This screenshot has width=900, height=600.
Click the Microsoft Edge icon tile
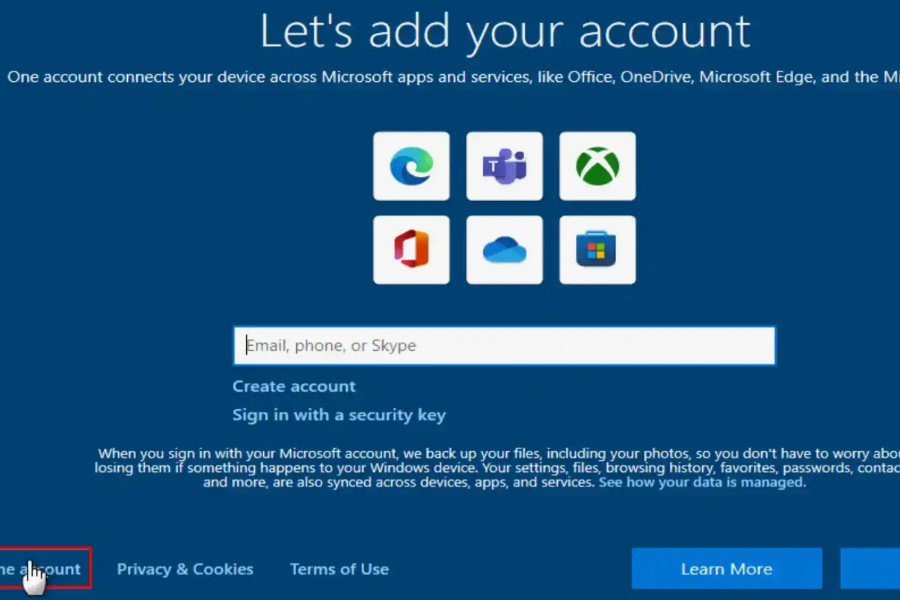coord(411,166)
